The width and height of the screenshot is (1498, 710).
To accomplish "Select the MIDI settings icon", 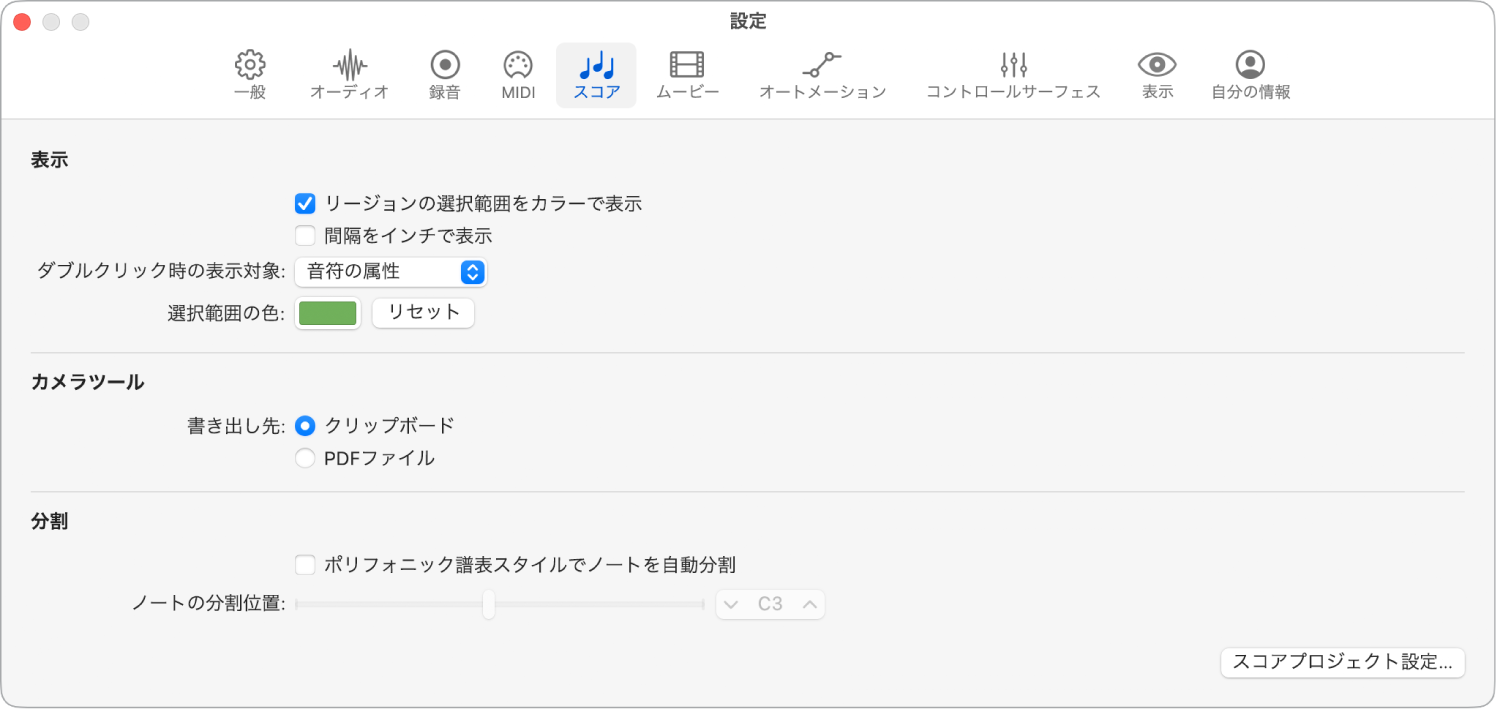I will pyautogui.click(x=516, y=74).
